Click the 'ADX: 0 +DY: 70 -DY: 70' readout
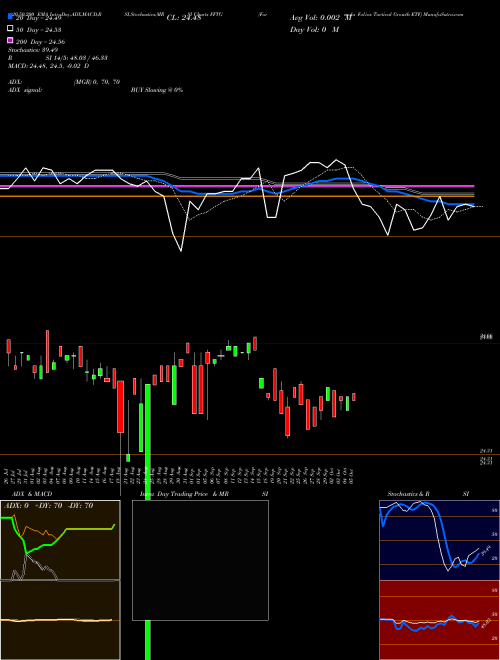Image resolution: width=500 pixels, height=660 pixels. click(48, 506)
